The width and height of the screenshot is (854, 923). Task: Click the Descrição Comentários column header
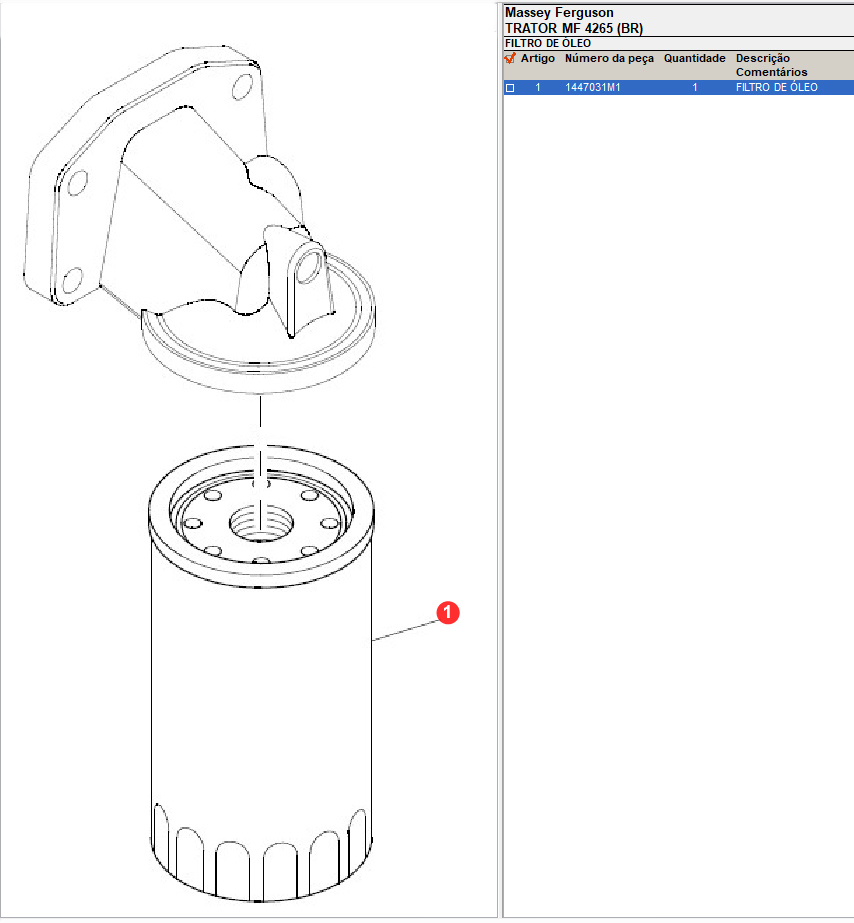(771, 65)
